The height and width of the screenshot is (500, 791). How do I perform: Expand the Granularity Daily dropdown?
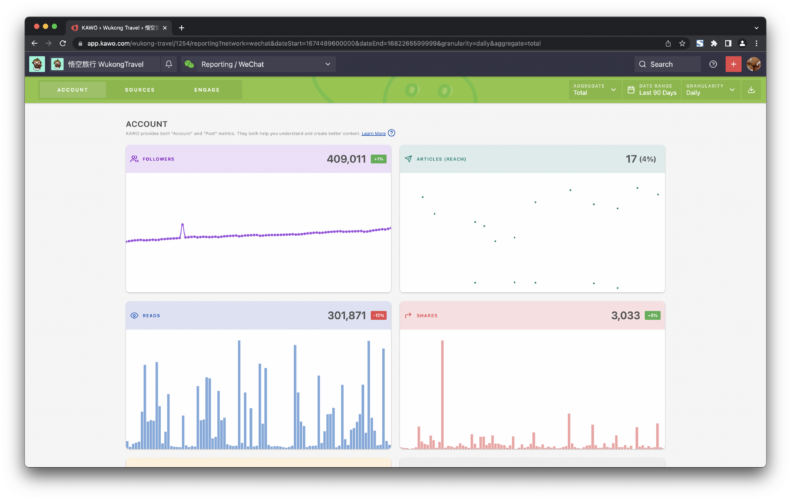point(711,90)
